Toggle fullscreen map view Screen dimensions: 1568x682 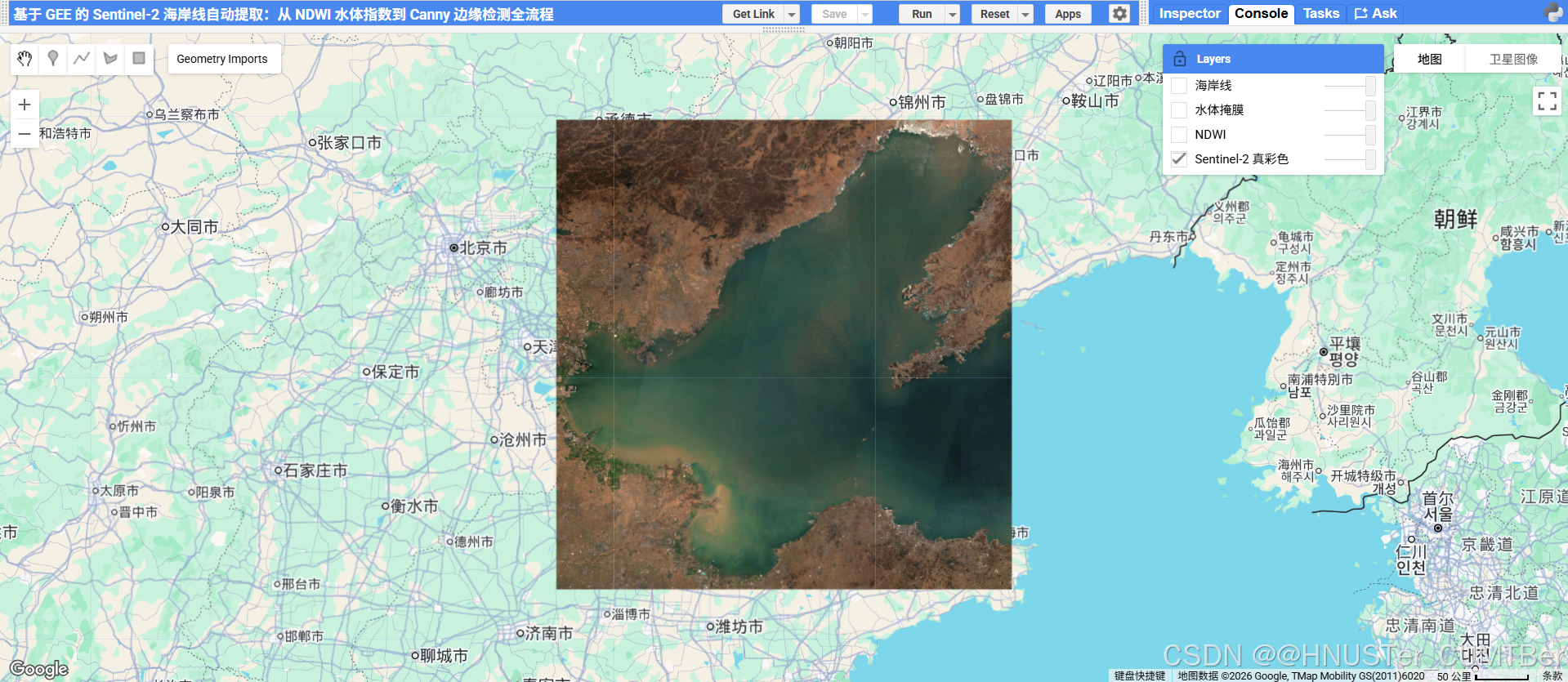click(1547, 100)
